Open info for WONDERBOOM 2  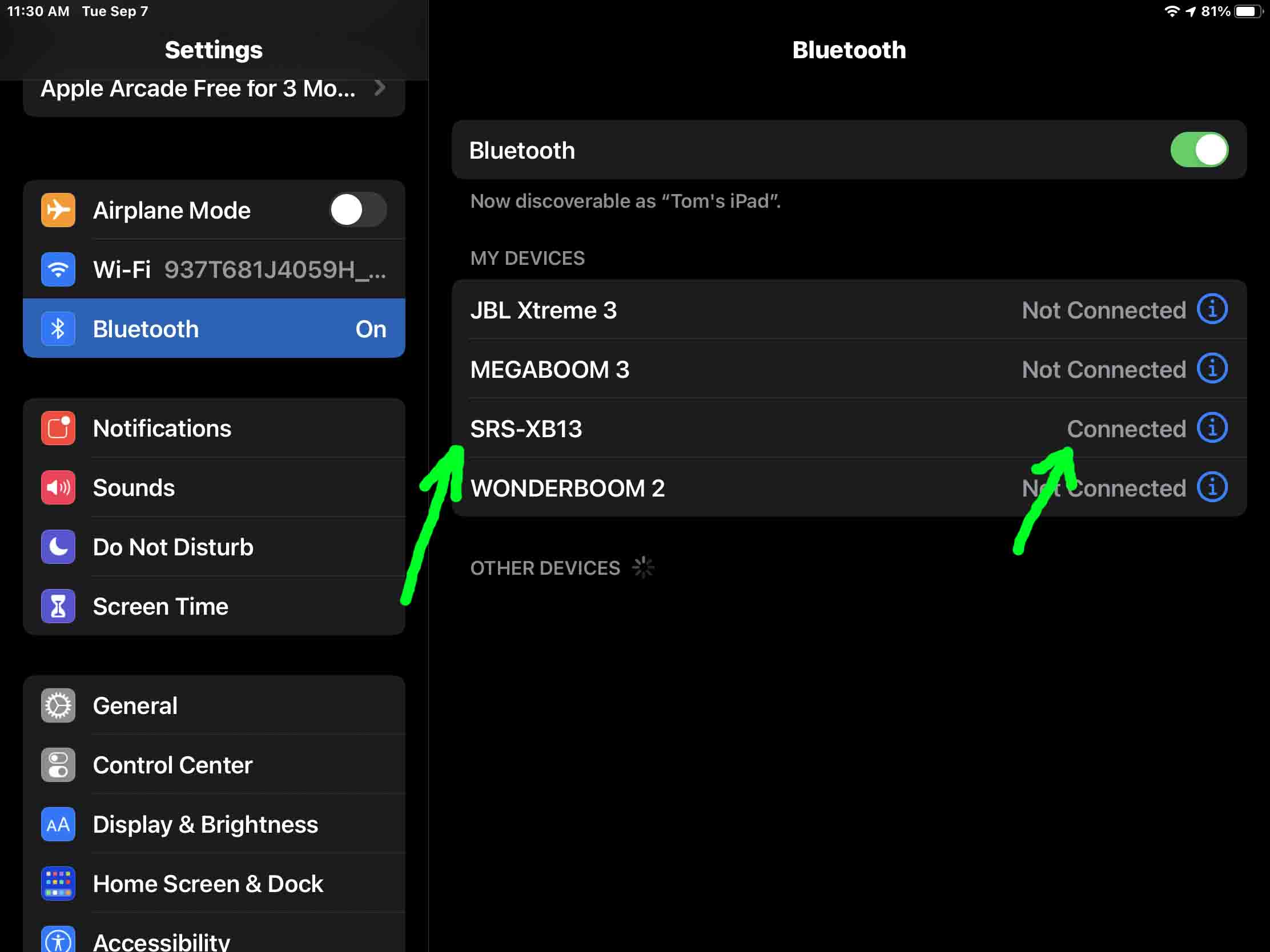point(1212,487)
